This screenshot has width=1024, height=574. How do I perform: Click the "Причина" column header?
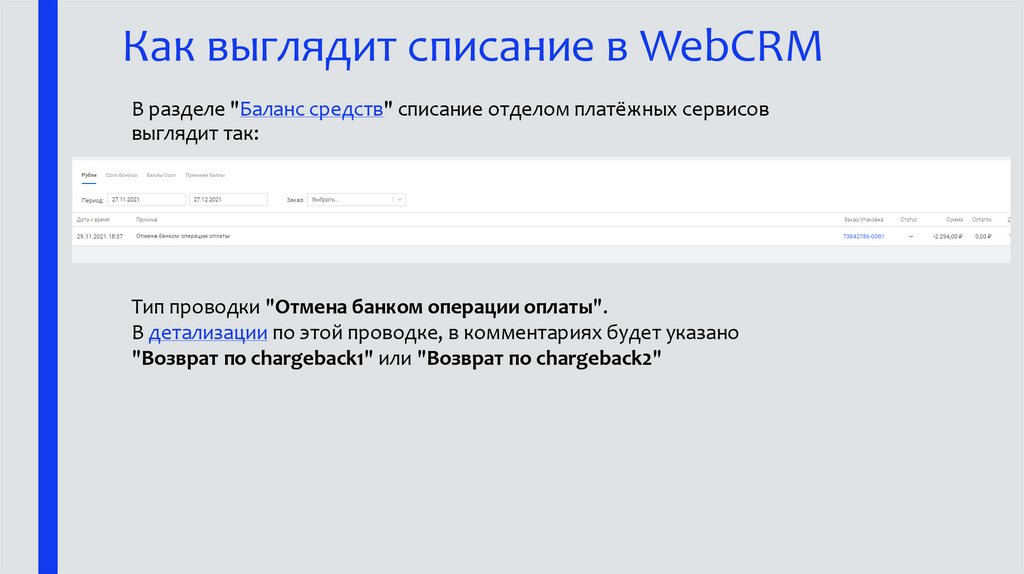click(146, 219)
